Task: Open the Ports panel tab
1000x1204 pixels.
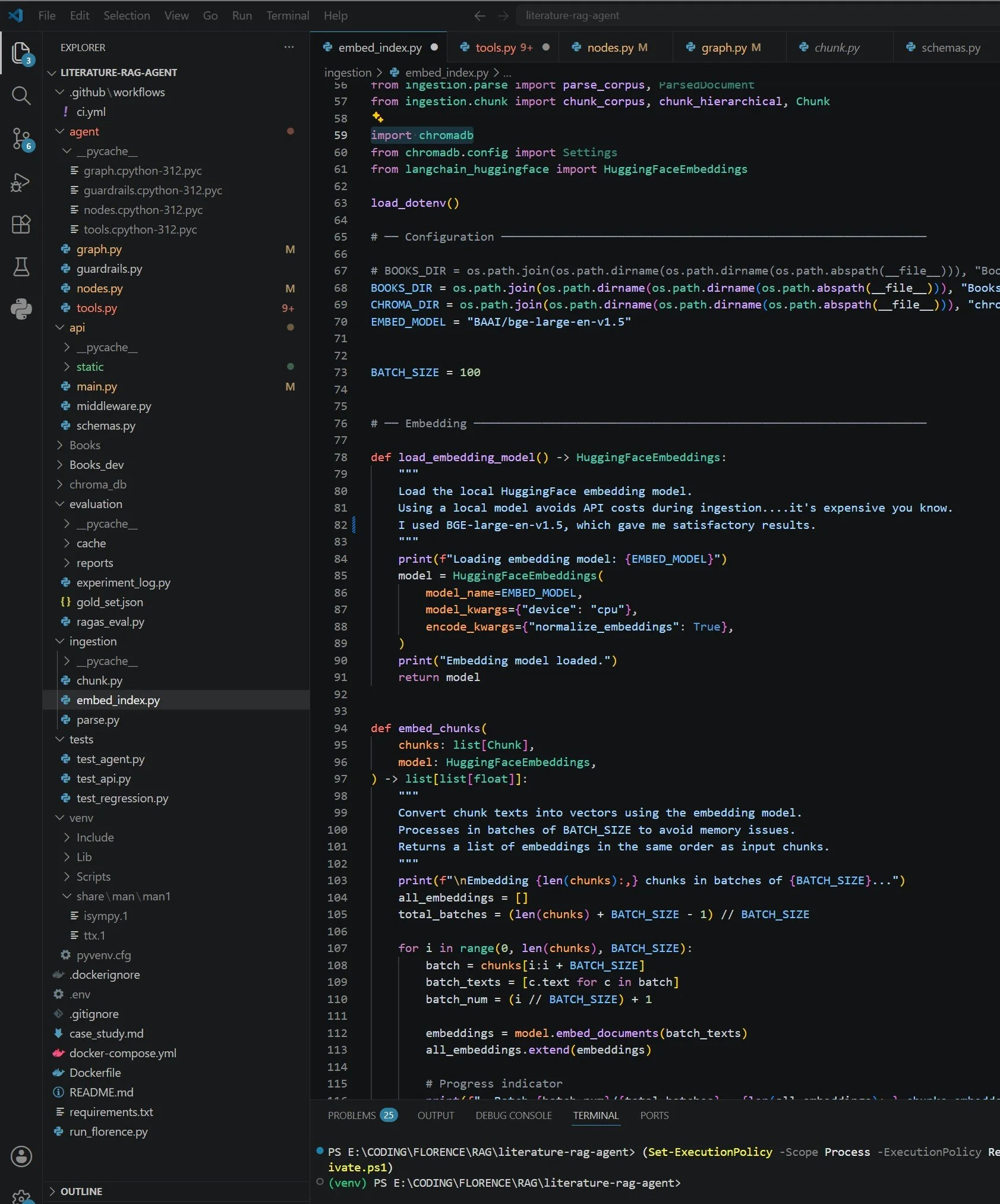Action: (x=654, y=1115)
